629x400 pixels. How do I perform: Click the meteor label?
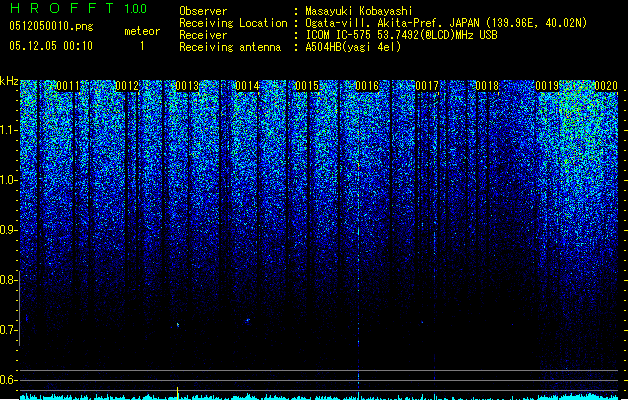tap(142, 31)
